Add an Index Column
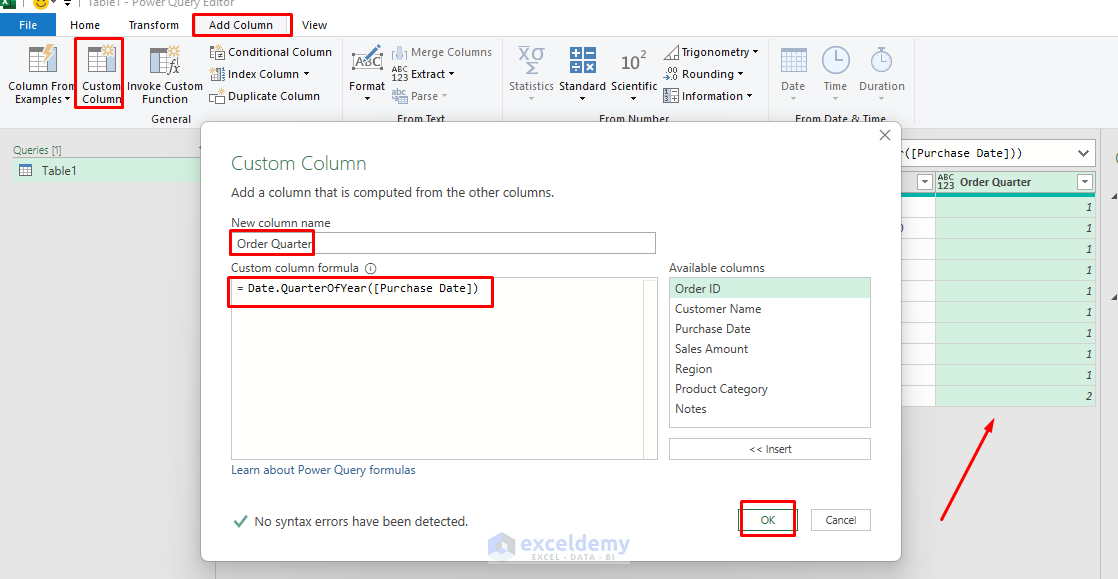1118x579 pixels. click(x=260, y=74)
